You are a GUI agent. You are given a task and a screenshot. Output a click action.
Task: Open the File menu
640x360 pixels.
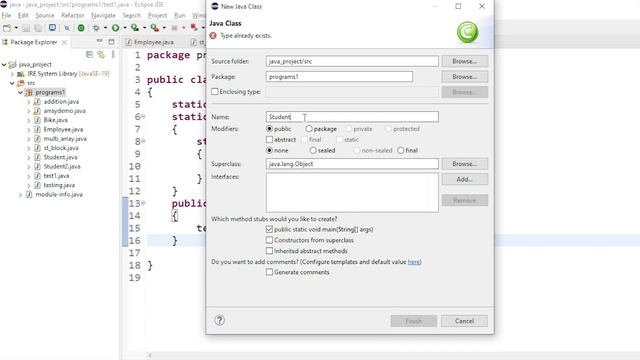click(x=6, y=15)
